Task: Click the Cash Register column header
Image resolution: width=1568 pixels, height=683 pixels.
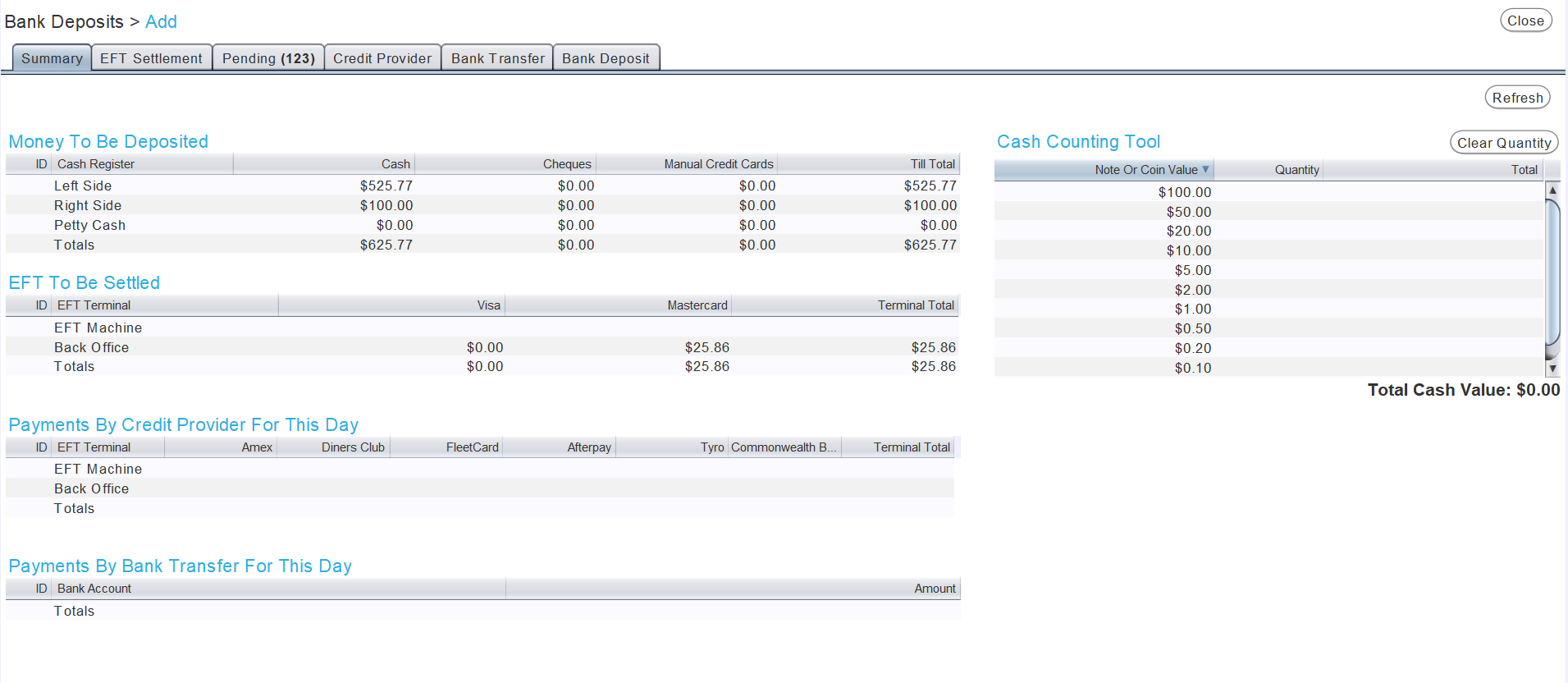Action: point(143,164)
